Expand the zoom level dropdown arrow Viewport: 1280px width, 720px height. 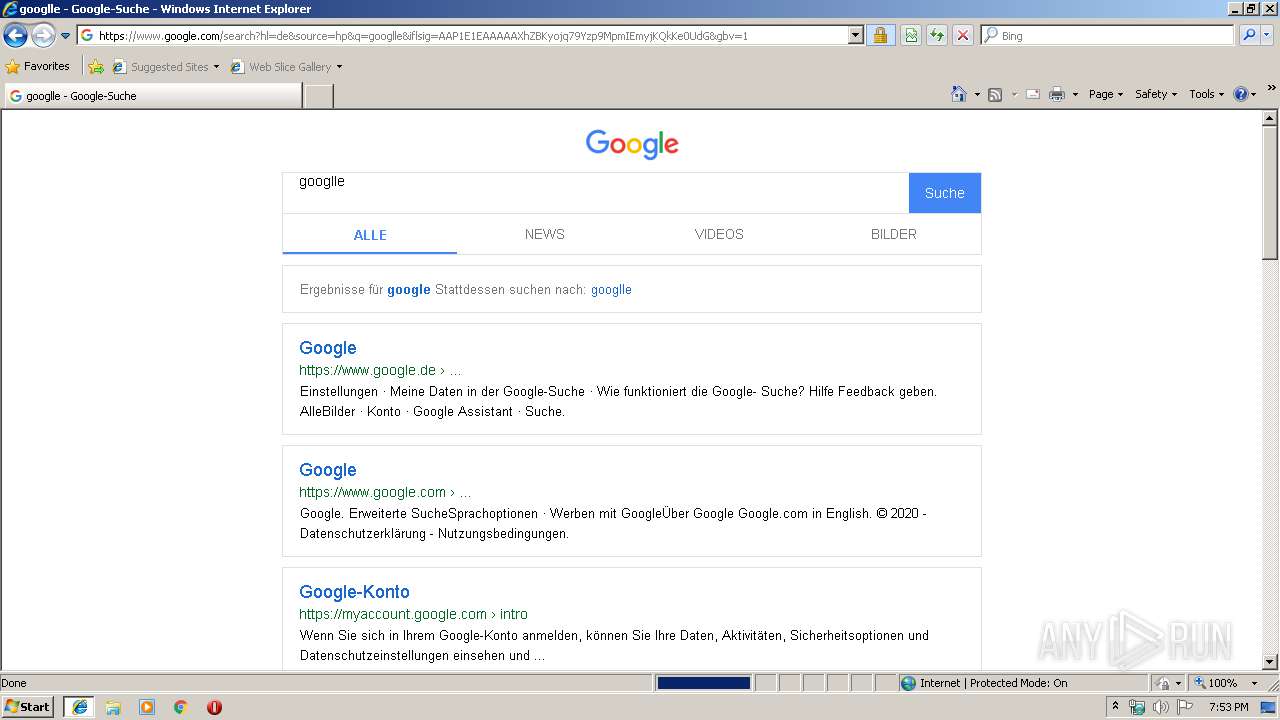point(1254,683)
